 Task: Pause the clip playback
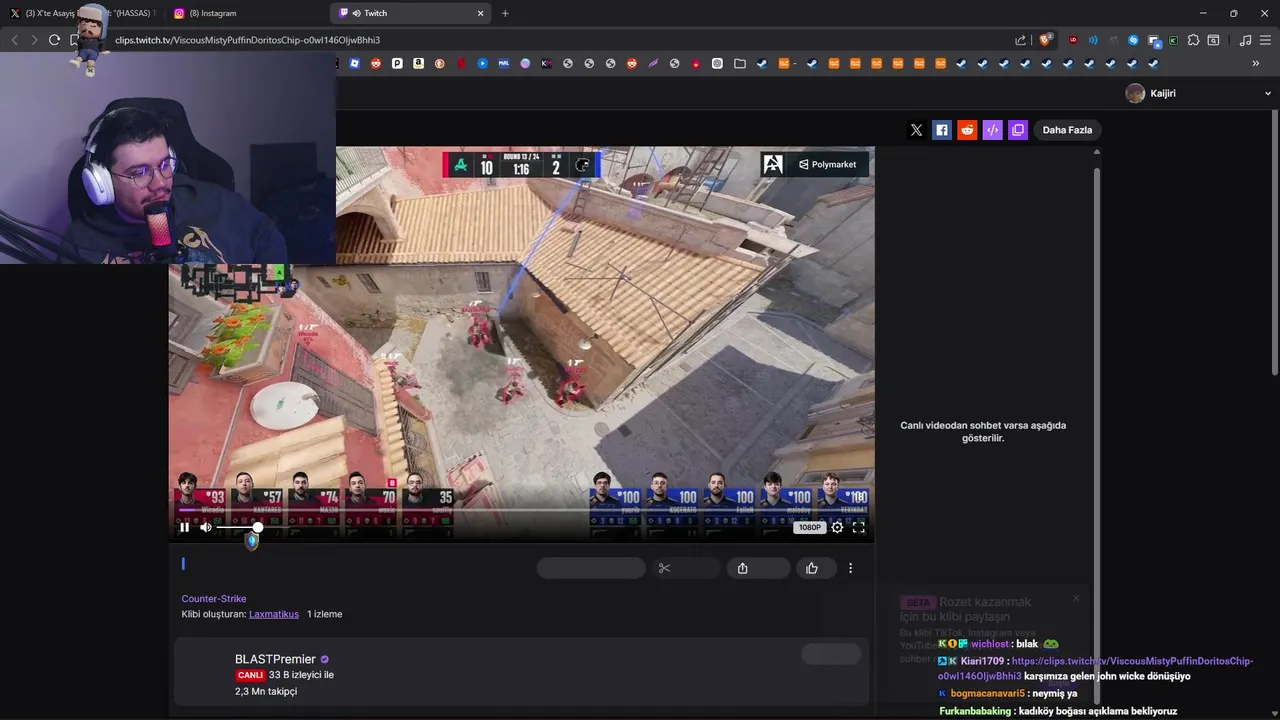point(184,527)
